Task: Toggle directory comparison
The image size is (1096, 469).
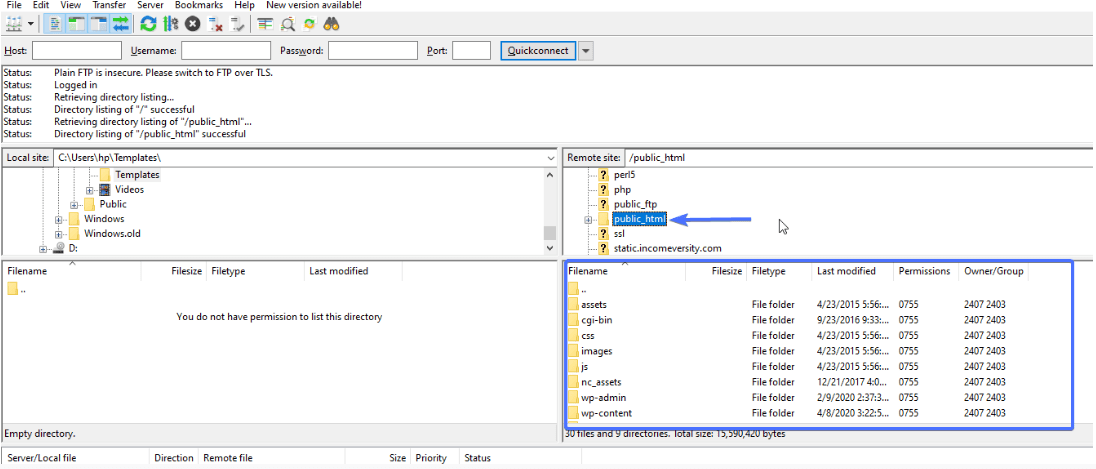Action: point(287,24)
